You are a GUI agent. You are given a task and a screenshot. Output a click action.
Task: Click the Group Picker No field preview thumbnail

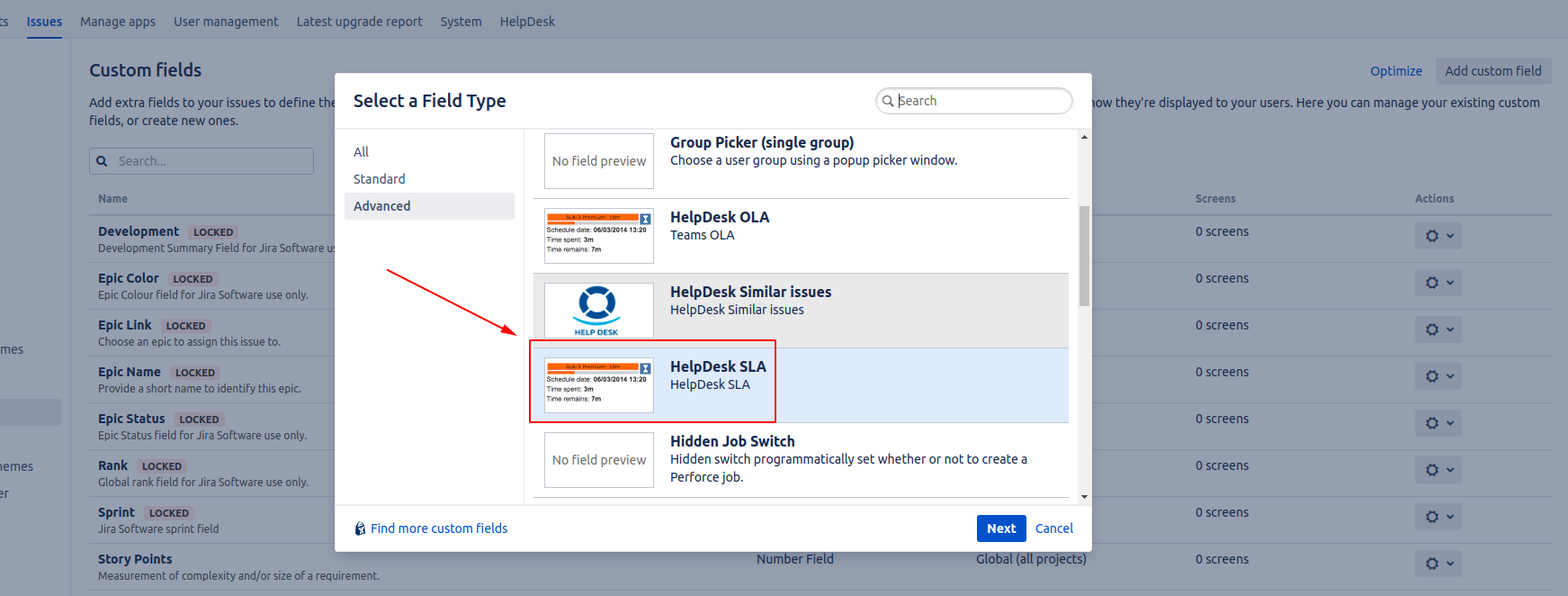point(599,161)
